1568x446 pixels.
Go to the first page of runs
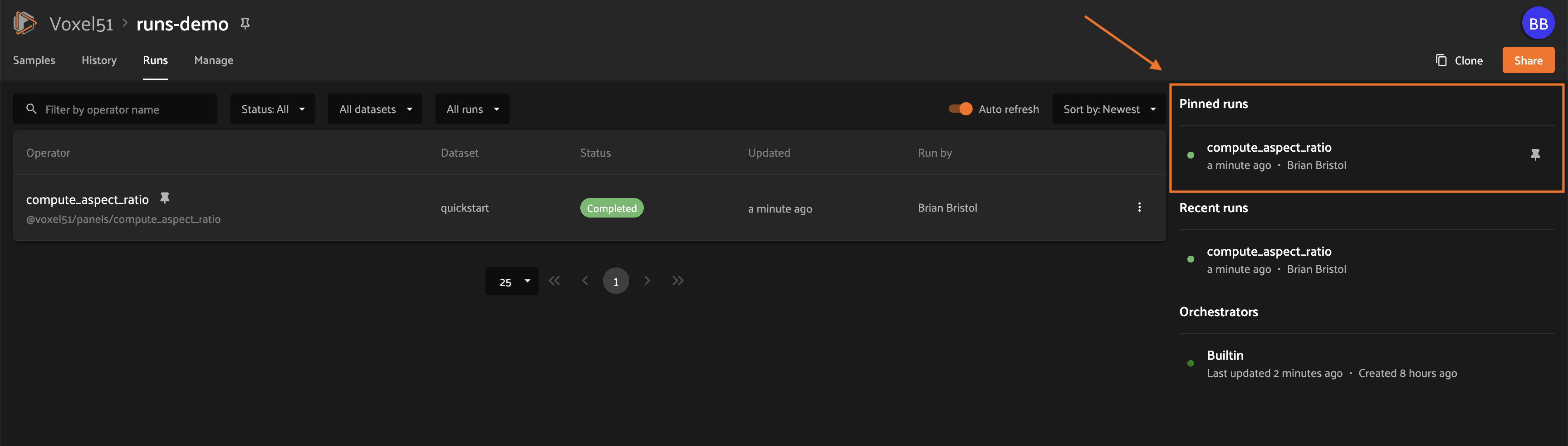(554, 281)
